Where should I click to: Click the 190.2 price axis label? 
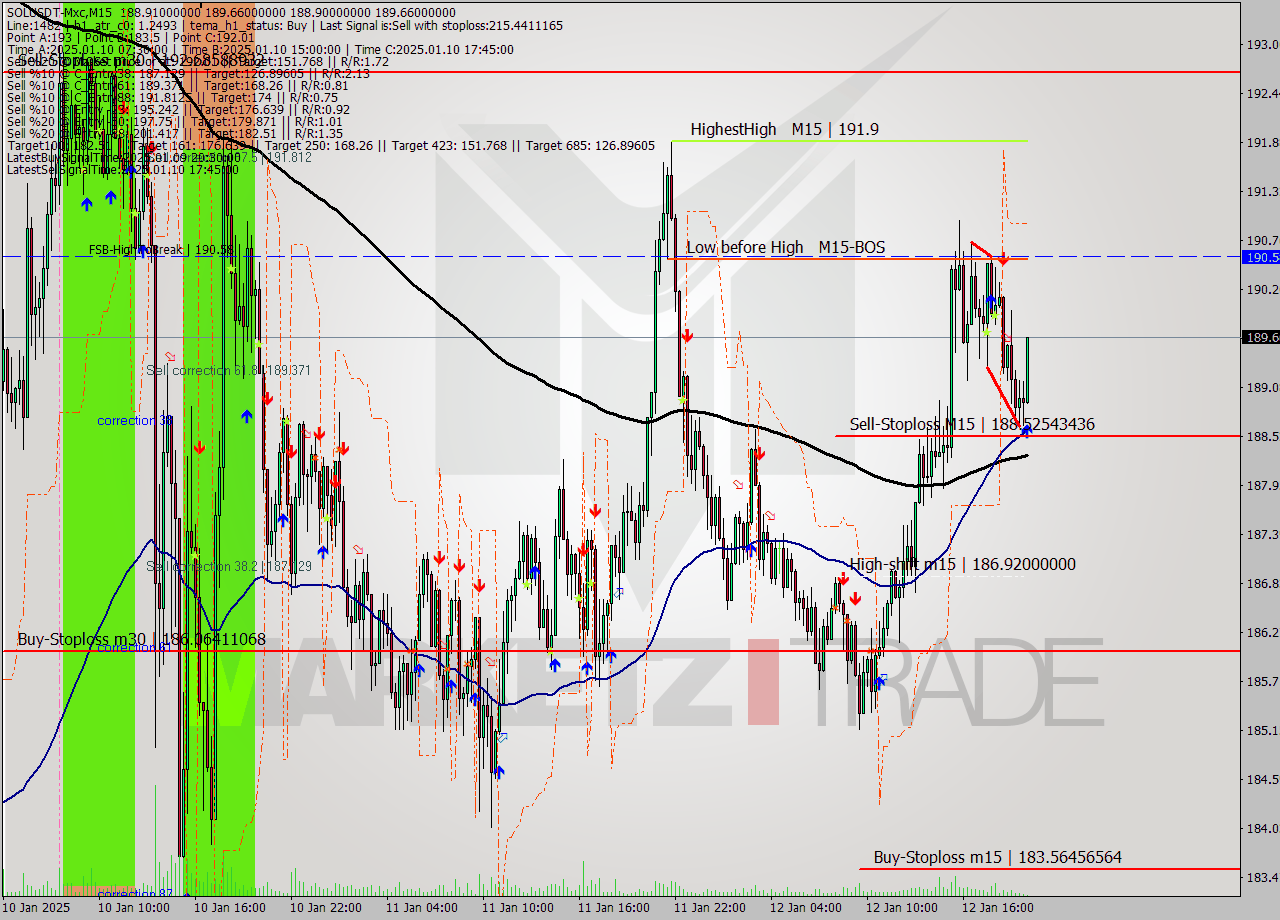coord(1262,289)
